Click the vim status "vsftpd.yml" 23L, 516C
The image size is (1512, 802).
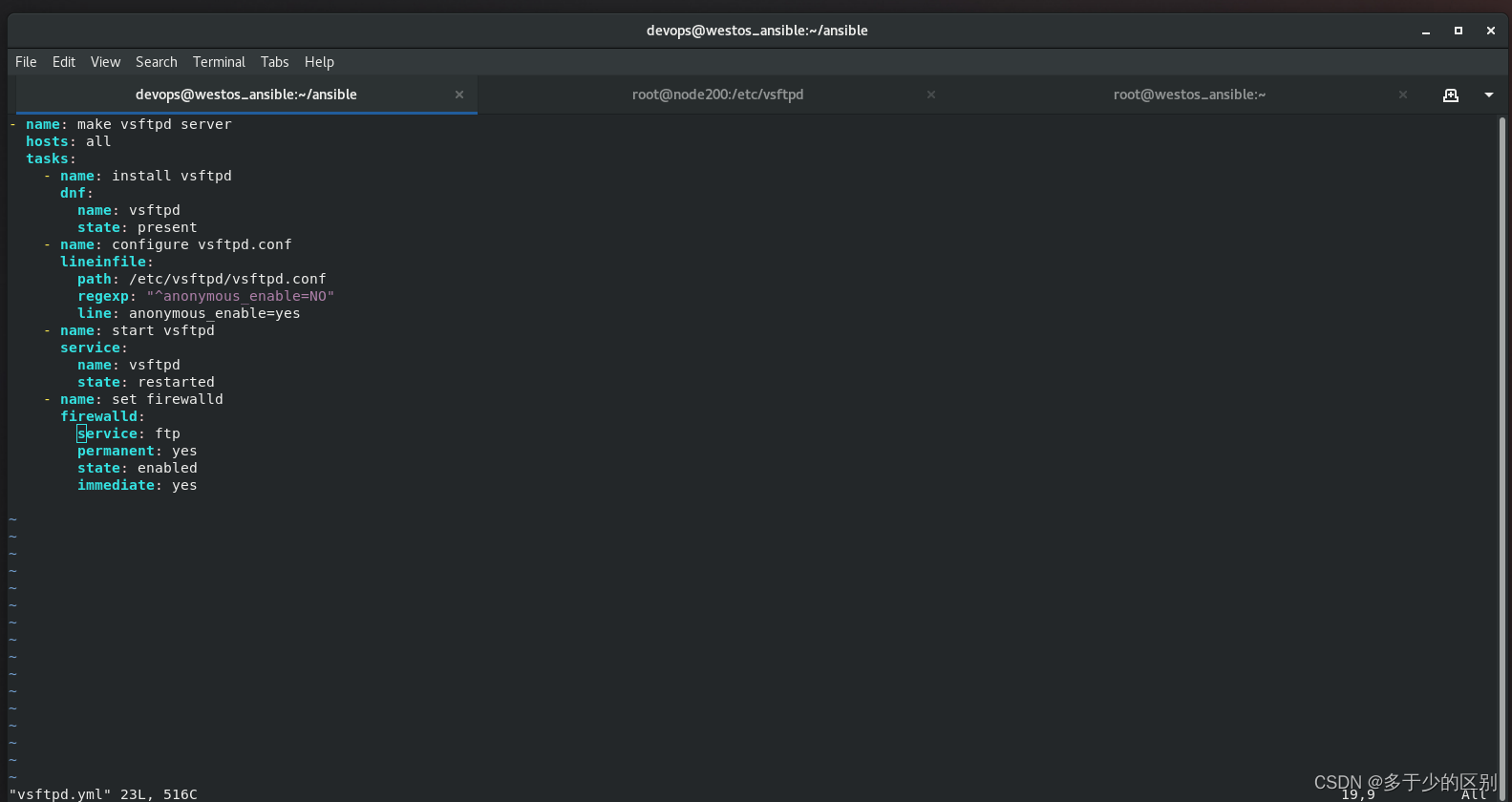pos(103,794)
